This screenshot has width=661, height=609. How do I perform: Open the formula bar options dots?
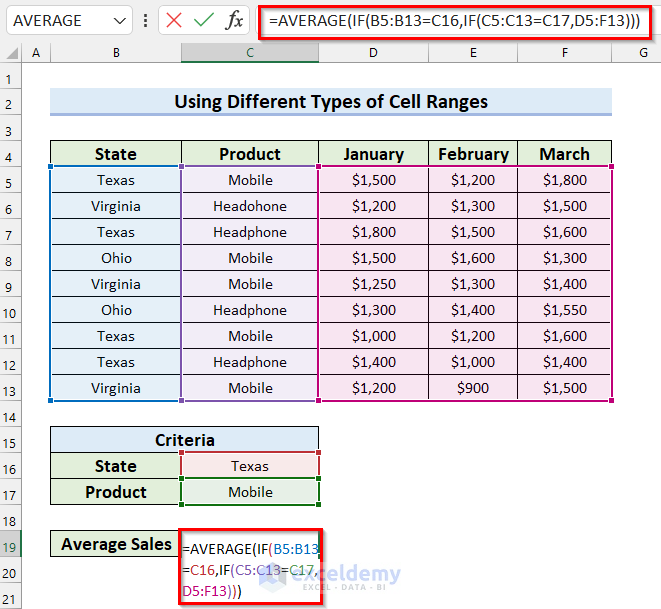[145, 21]
